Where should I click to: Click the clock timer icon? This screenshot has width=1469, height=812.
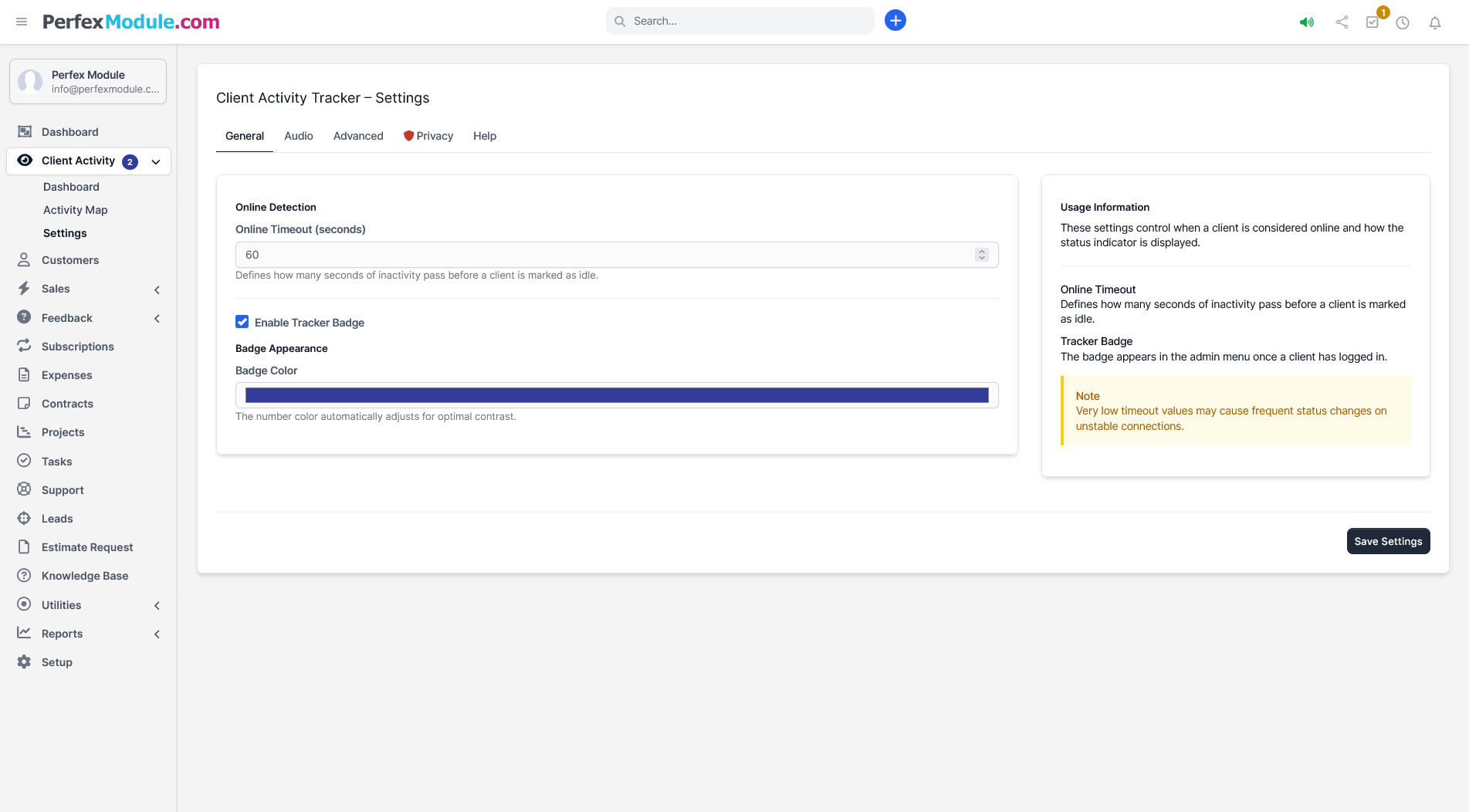tap(1403, 22)
